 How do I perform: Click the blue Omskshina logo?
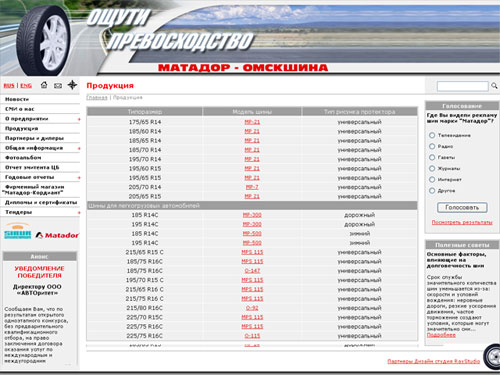[18, 231]
